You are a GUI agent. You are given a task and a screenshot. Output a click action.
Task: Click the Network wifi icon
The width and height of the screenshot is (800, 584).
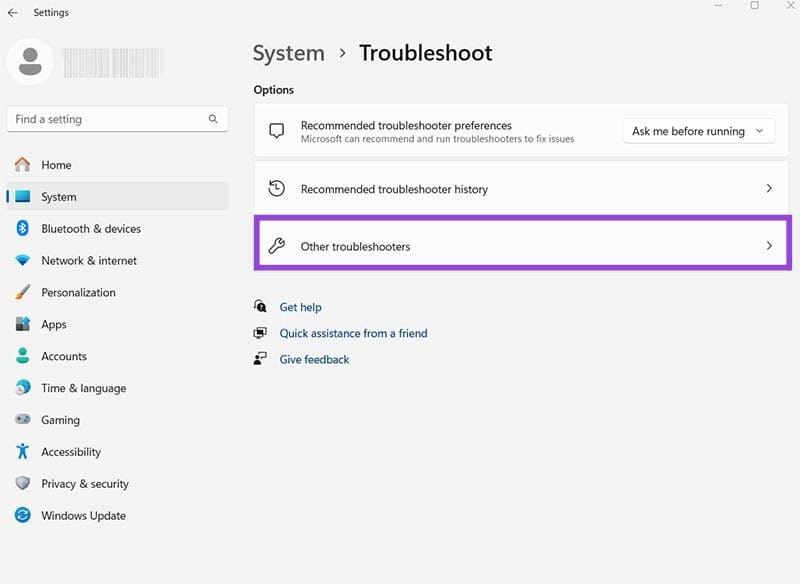tap(22, 260)
